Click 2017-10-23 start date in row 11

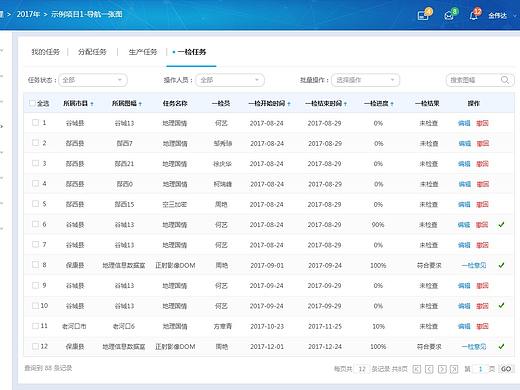pos(267,327)
